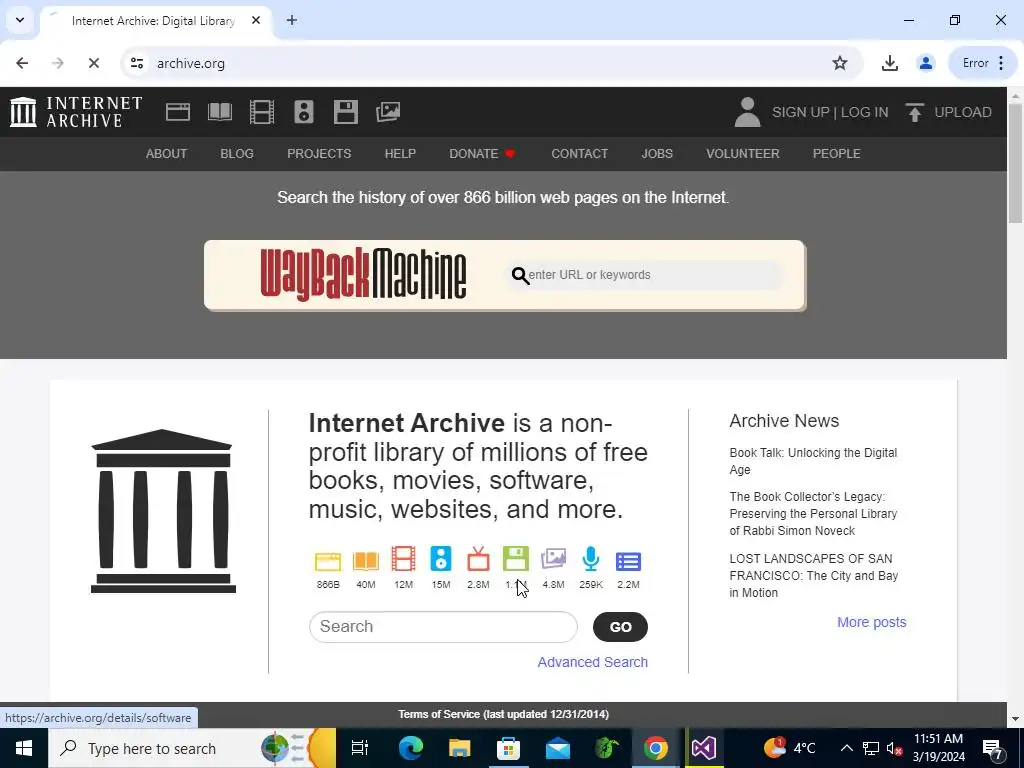Viewport: 1024px width, 768px height.
Task: Open the More posts link
Action: (872, 622)
